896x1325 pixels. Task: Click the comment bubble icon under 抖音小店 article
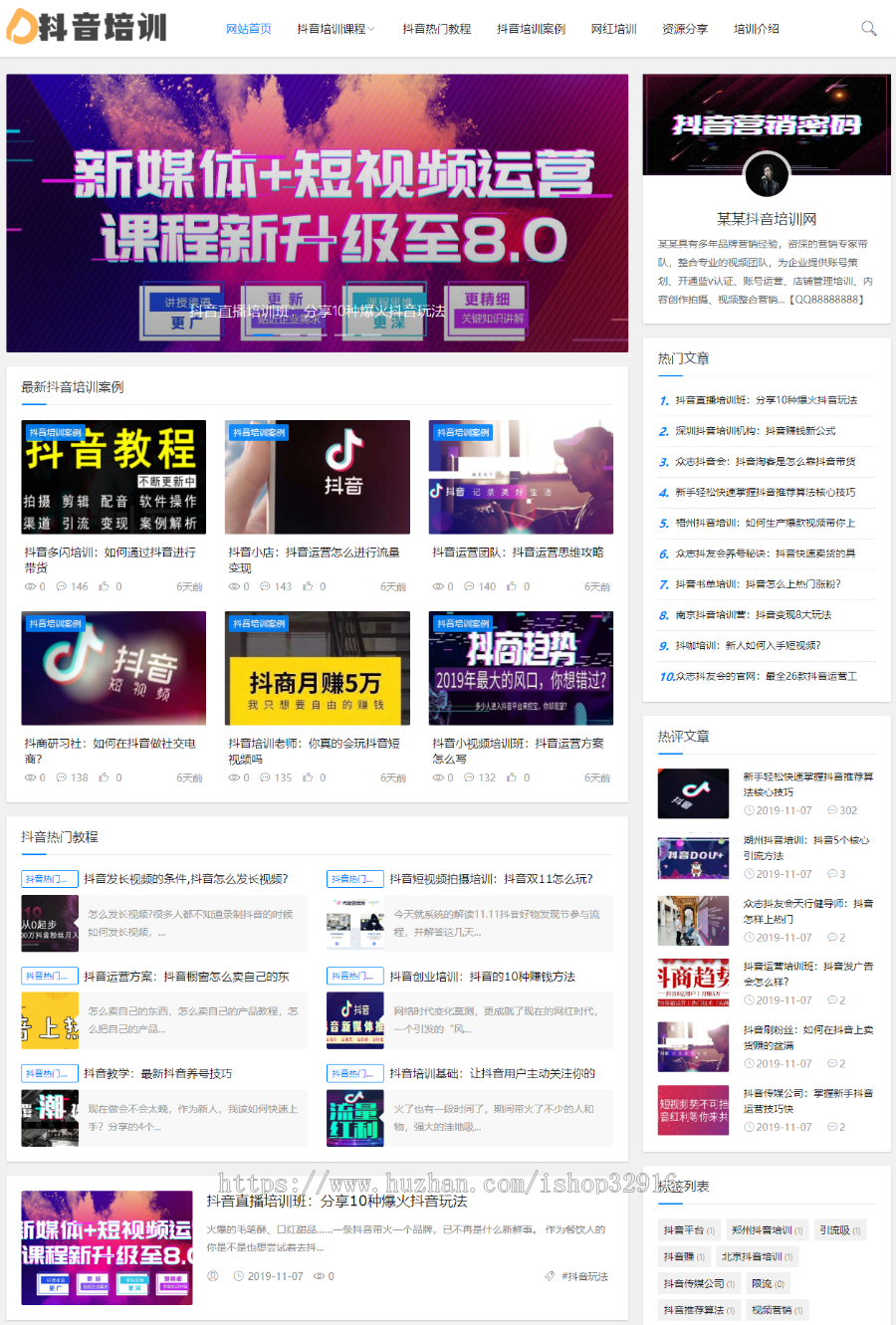tap(265, 586)
